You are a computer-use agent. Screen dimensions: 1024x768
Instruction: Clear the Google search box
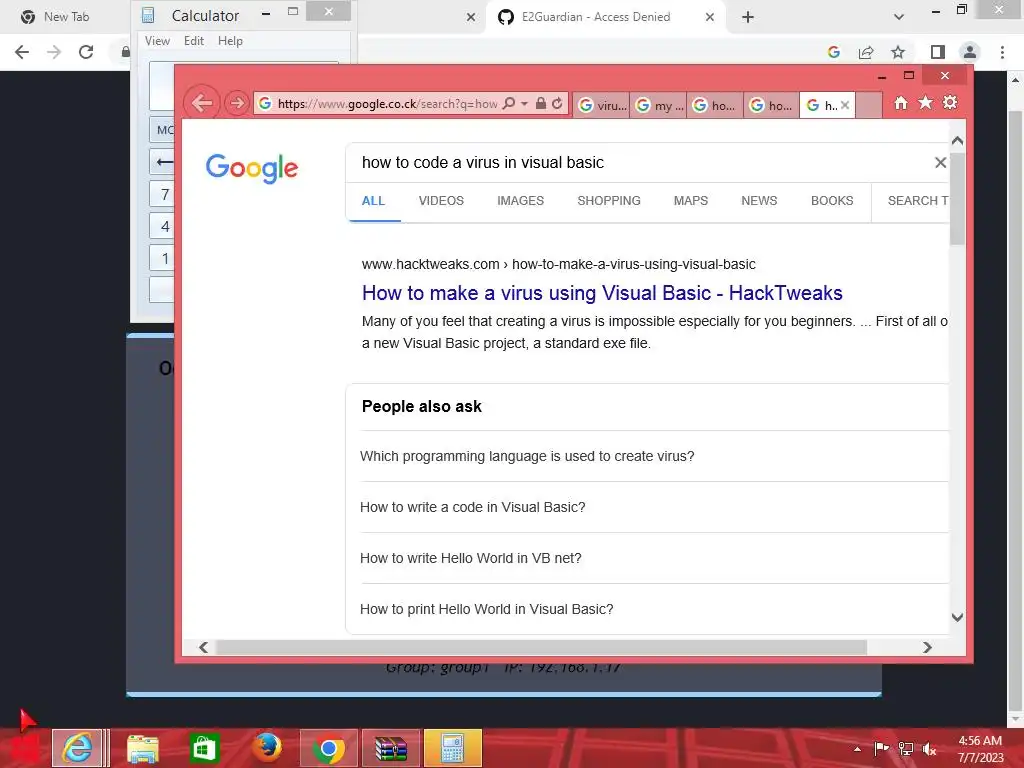coord(940,163)
